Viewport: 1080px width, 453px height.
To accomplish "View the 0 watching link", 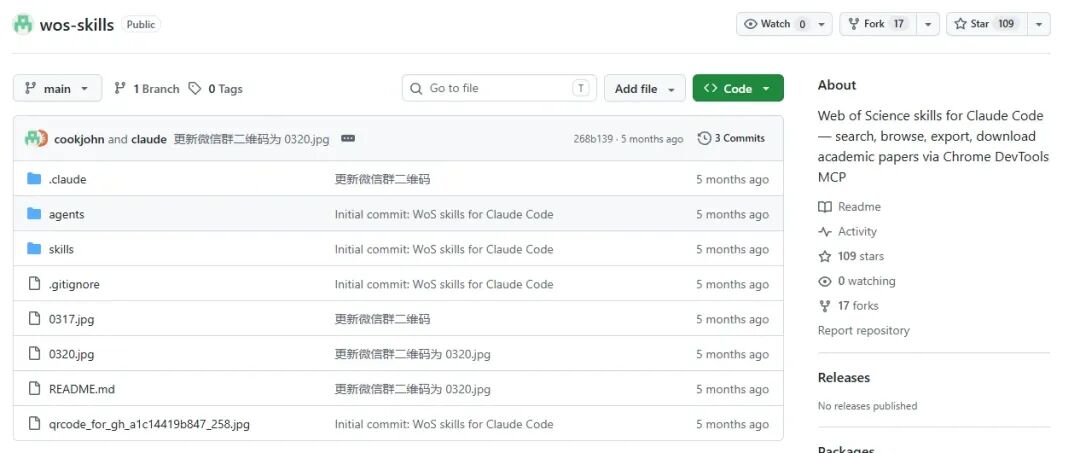I will 866,281.
